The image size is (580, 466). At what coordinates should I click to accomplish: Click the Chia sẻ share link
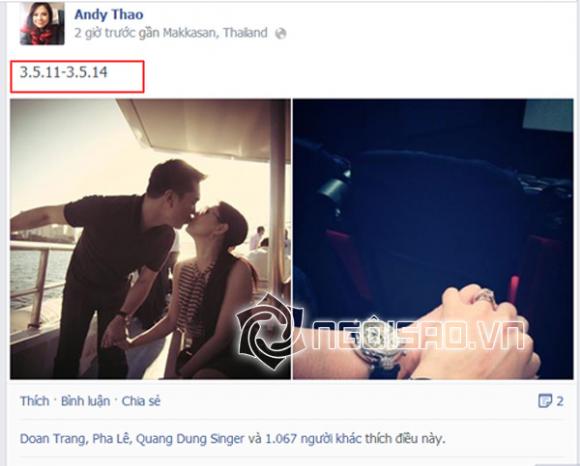(141, 401)
